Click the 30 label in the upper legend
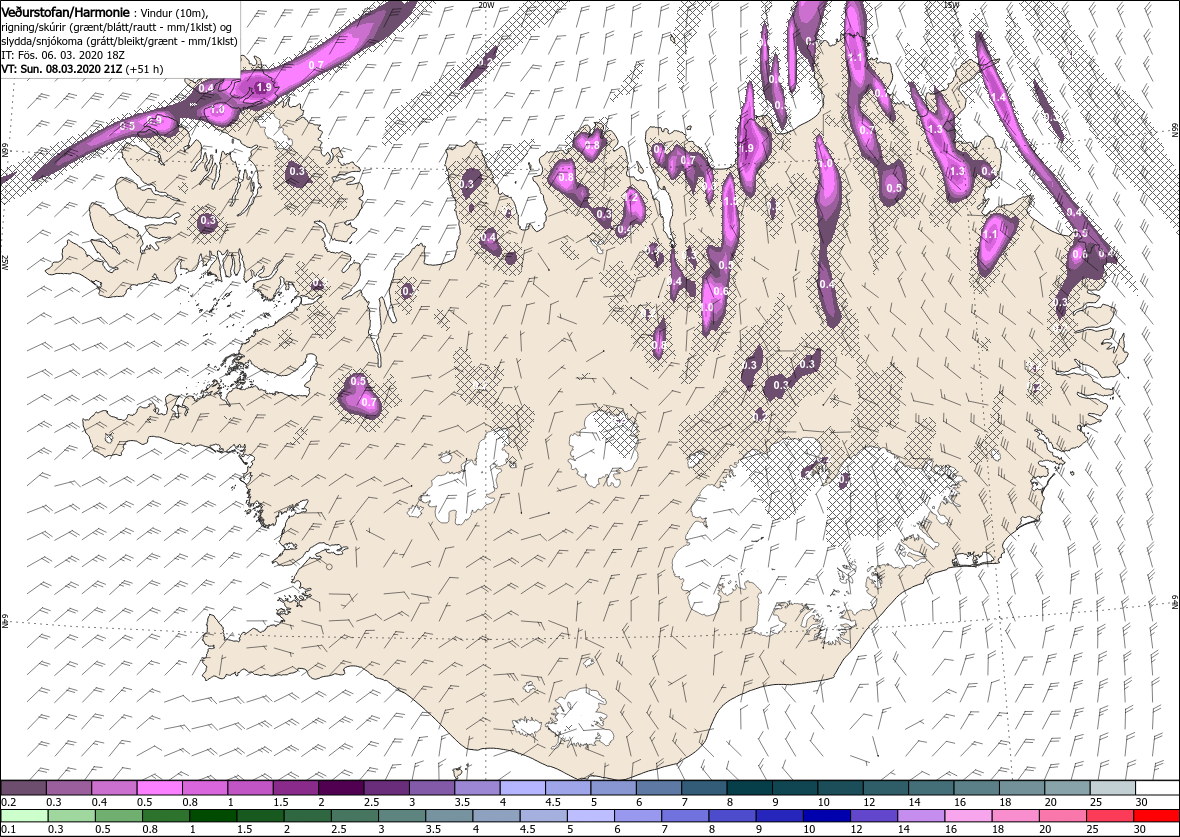 pos(1141,802)
